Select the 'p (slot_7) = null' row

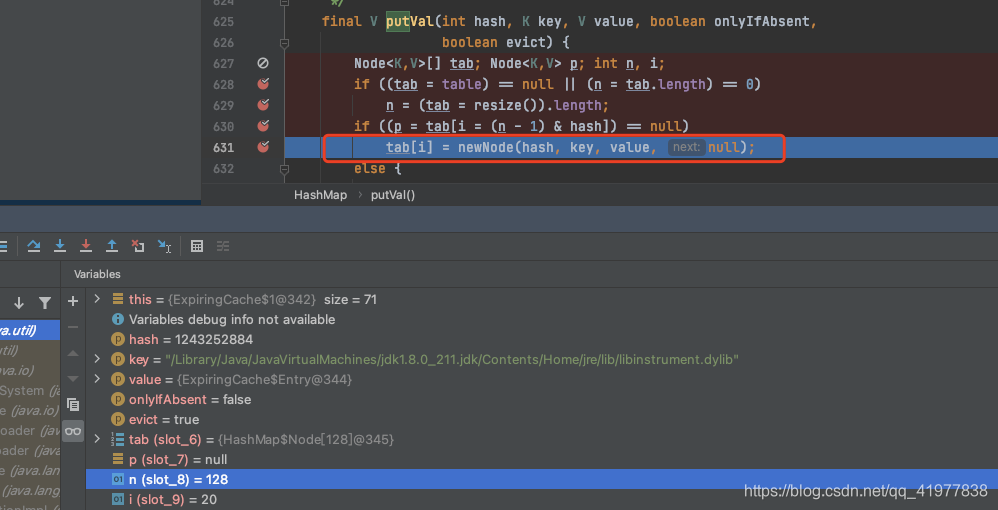542,460
